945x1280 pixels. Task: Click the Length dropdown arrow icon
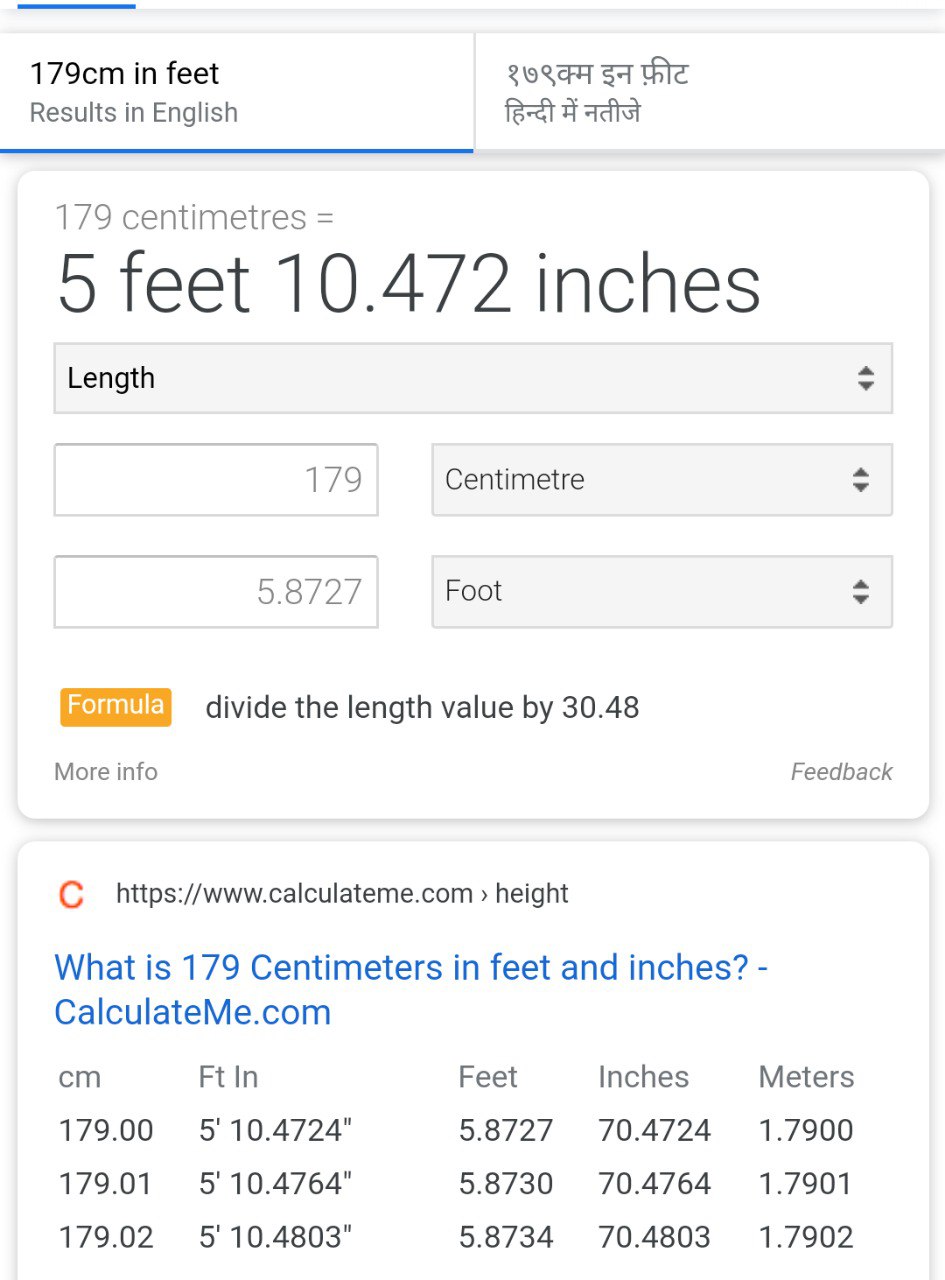click(865, 378)
